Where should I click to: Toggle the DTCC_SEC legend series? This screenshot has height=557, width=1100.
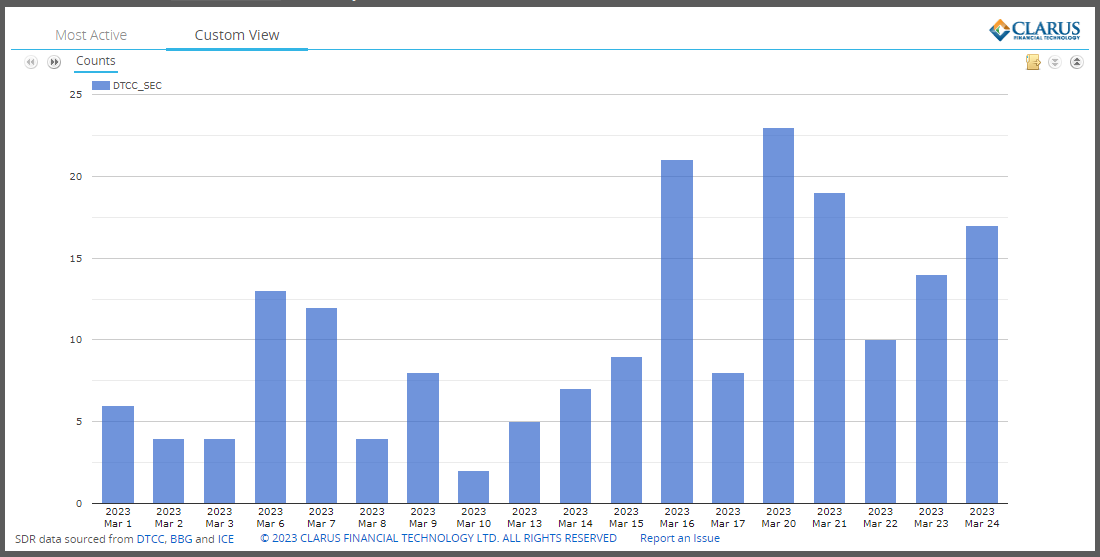(x=127, y=86)
